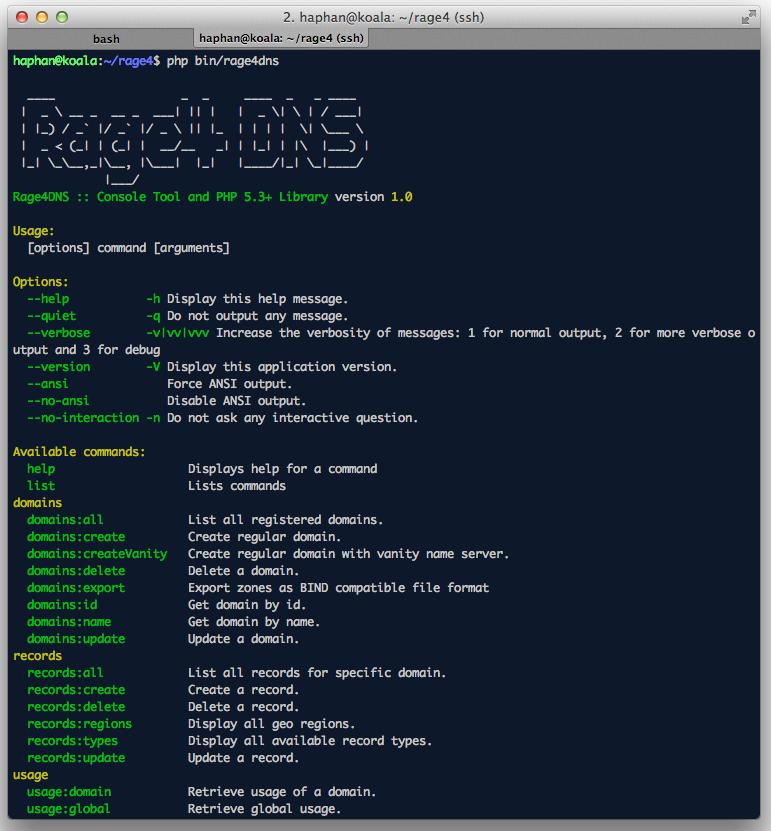Click the 'domains:name' command
This screenshot has height=831, width=771.
click(x=69, y=622)
